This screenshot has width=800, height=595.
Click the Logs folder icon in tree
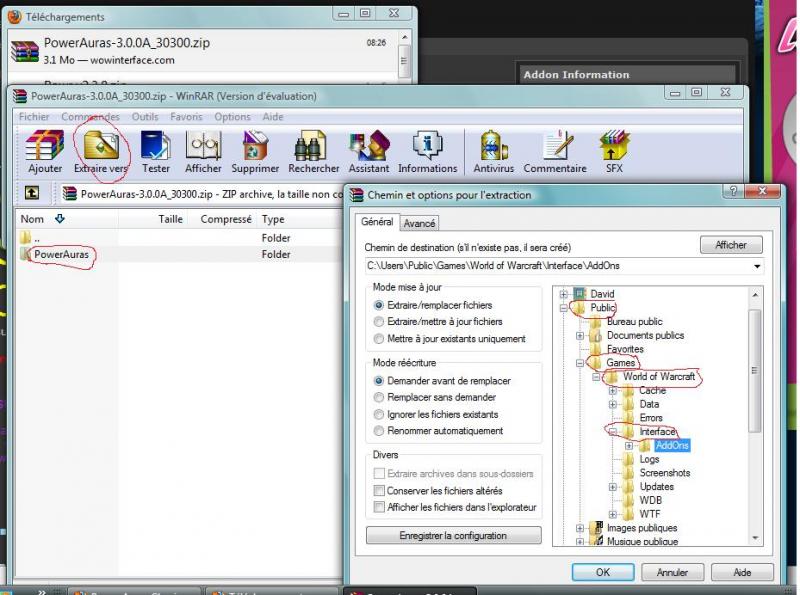pyautogui.click(x=629, y=459)
